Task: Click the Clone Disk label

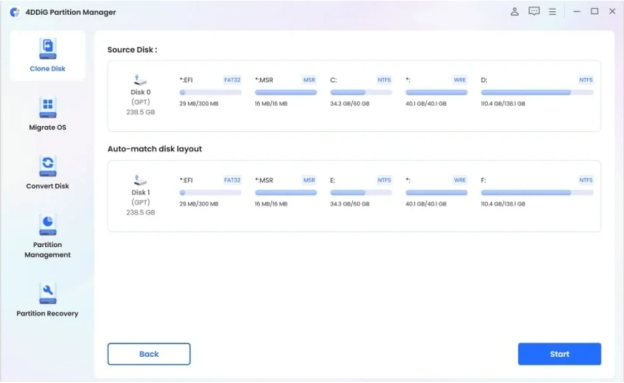Action: (47, 69)
